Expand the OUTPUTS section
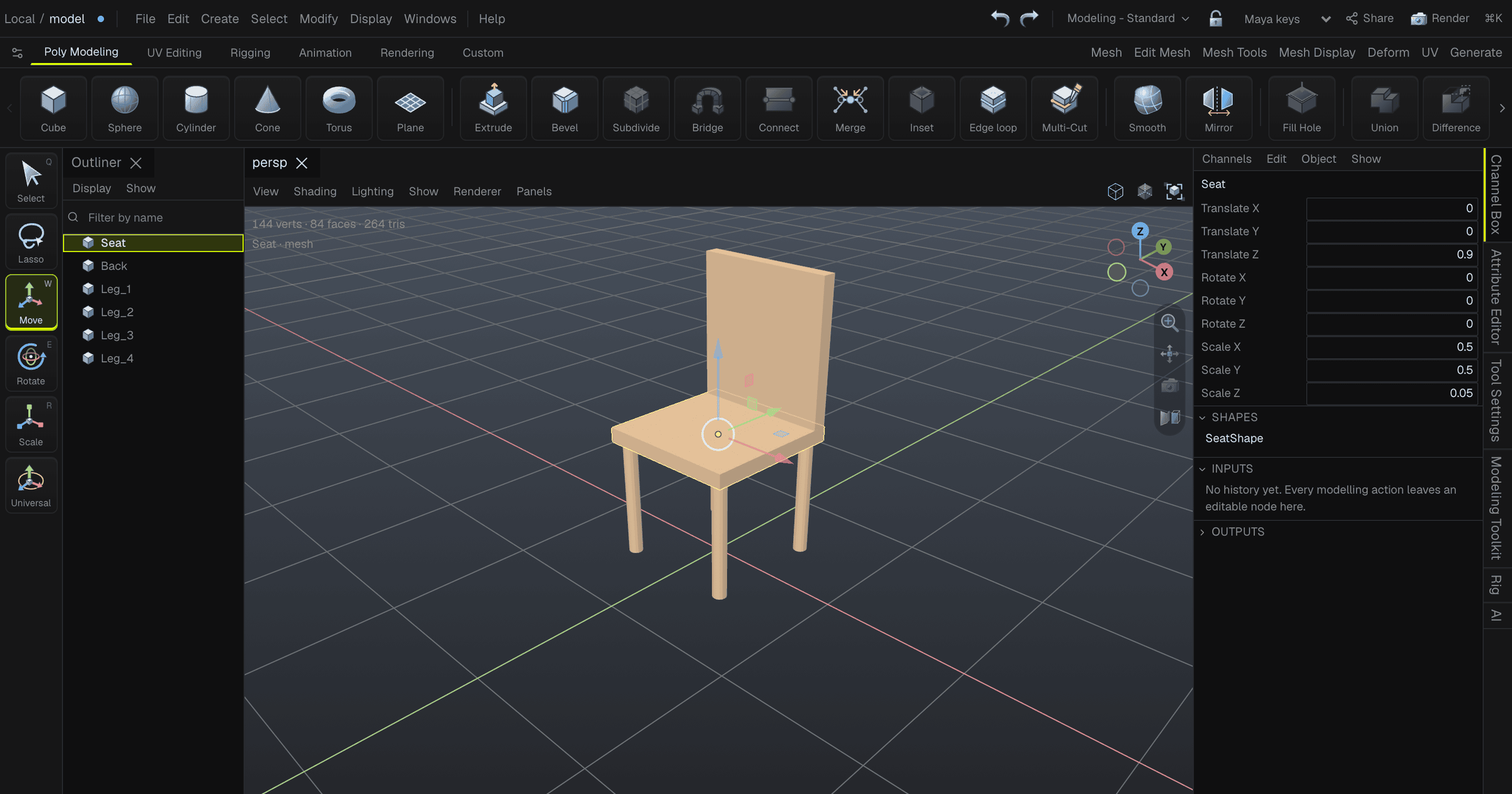This screenshot has width=1512, height=794. coord(1202,532)
